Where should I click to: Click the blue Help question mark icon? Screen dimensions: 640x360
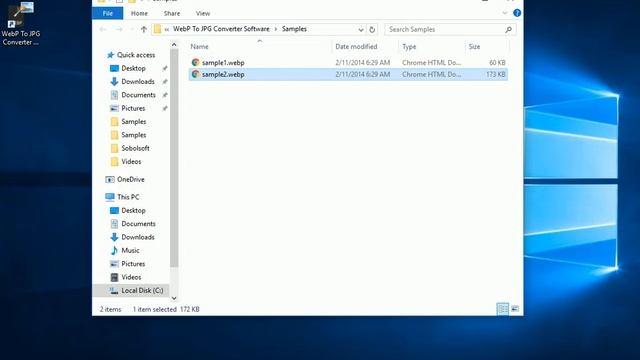(x=517, y=13)
